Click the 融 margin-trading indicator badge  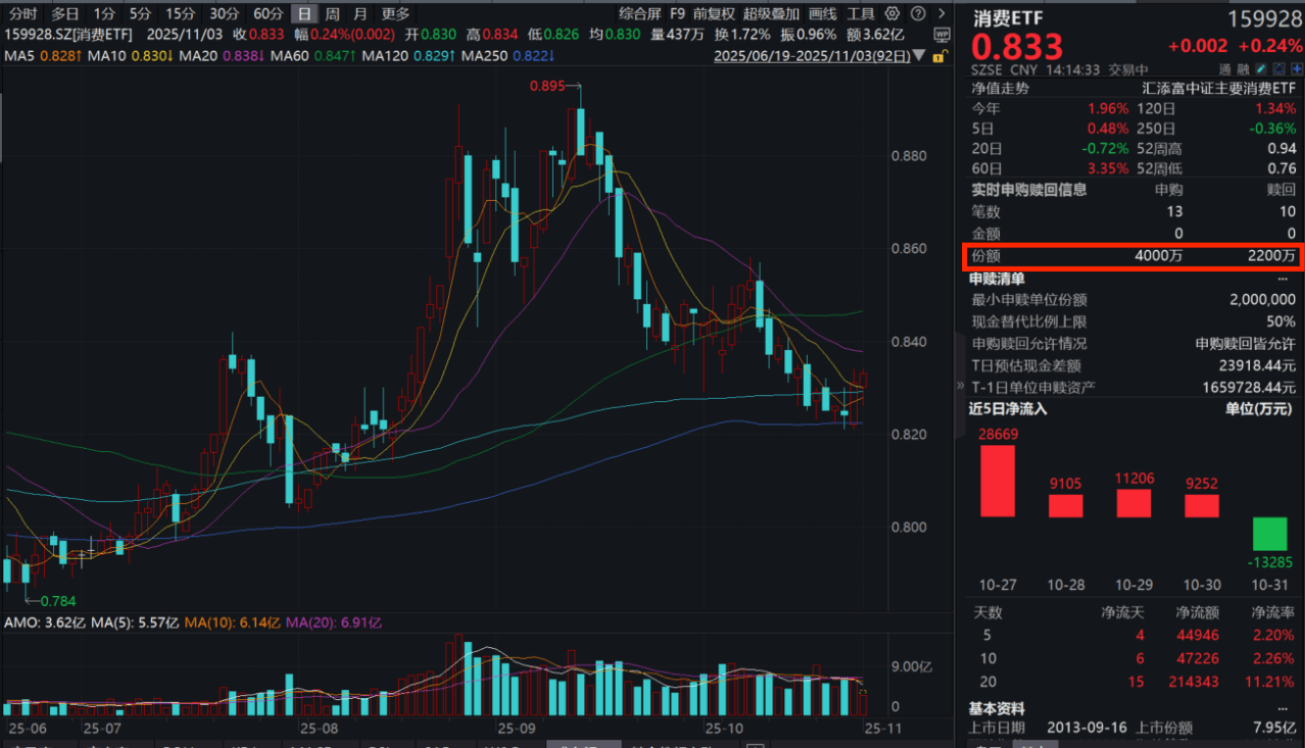1243,68
